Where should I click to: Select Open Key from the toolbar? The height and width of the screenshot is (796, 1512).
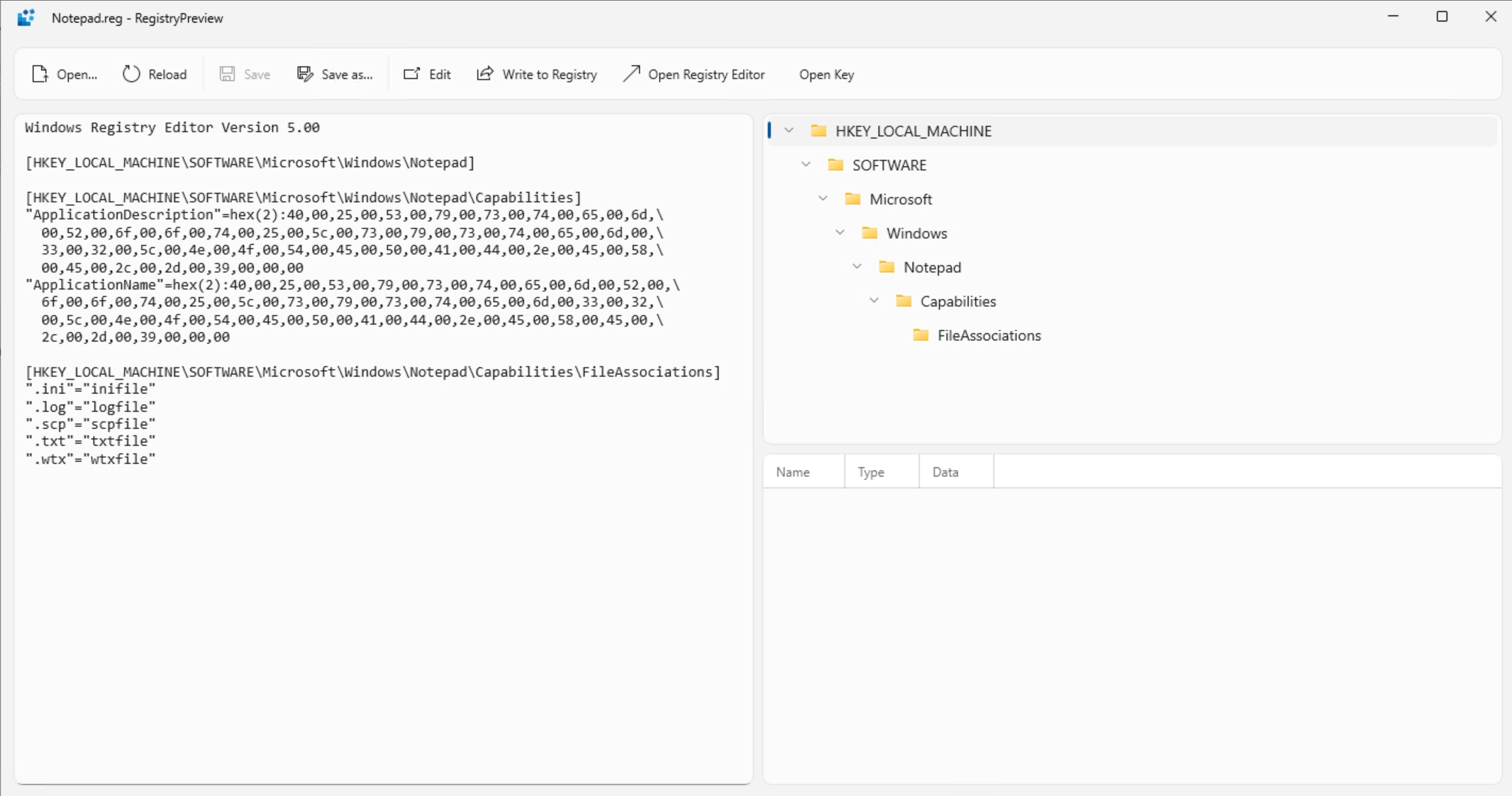point(826,74)
